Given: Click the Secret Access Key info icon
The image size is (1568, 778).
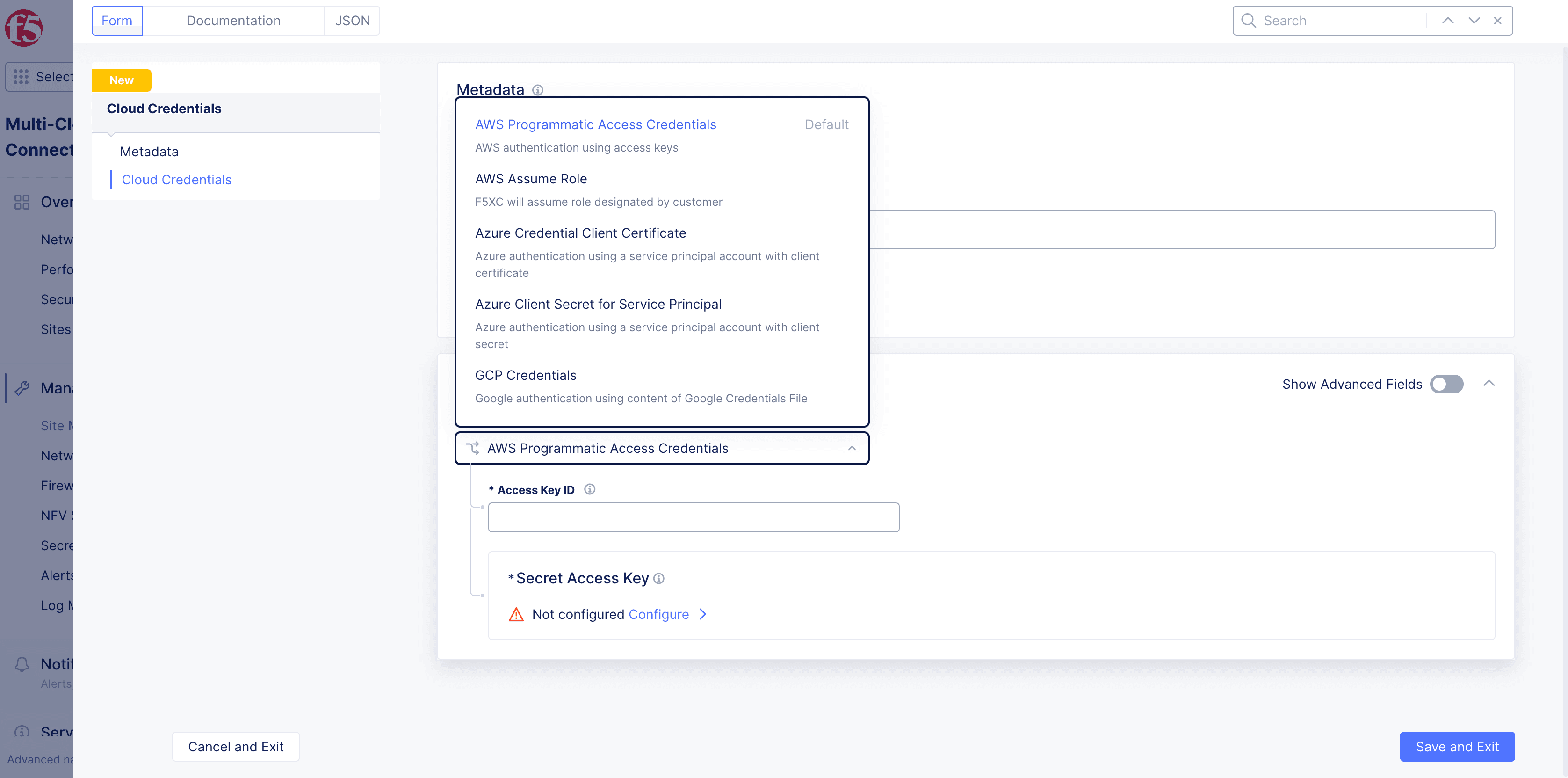Looking at the screenshot, I should pyautogui.click(x=658, y=578).
